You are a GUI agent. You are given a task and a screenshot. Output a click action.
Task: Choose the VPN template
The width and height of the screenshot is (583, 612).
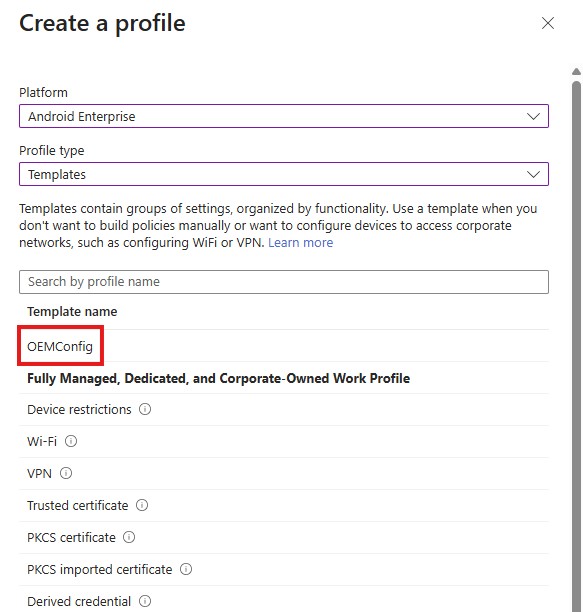click(284, 473)
